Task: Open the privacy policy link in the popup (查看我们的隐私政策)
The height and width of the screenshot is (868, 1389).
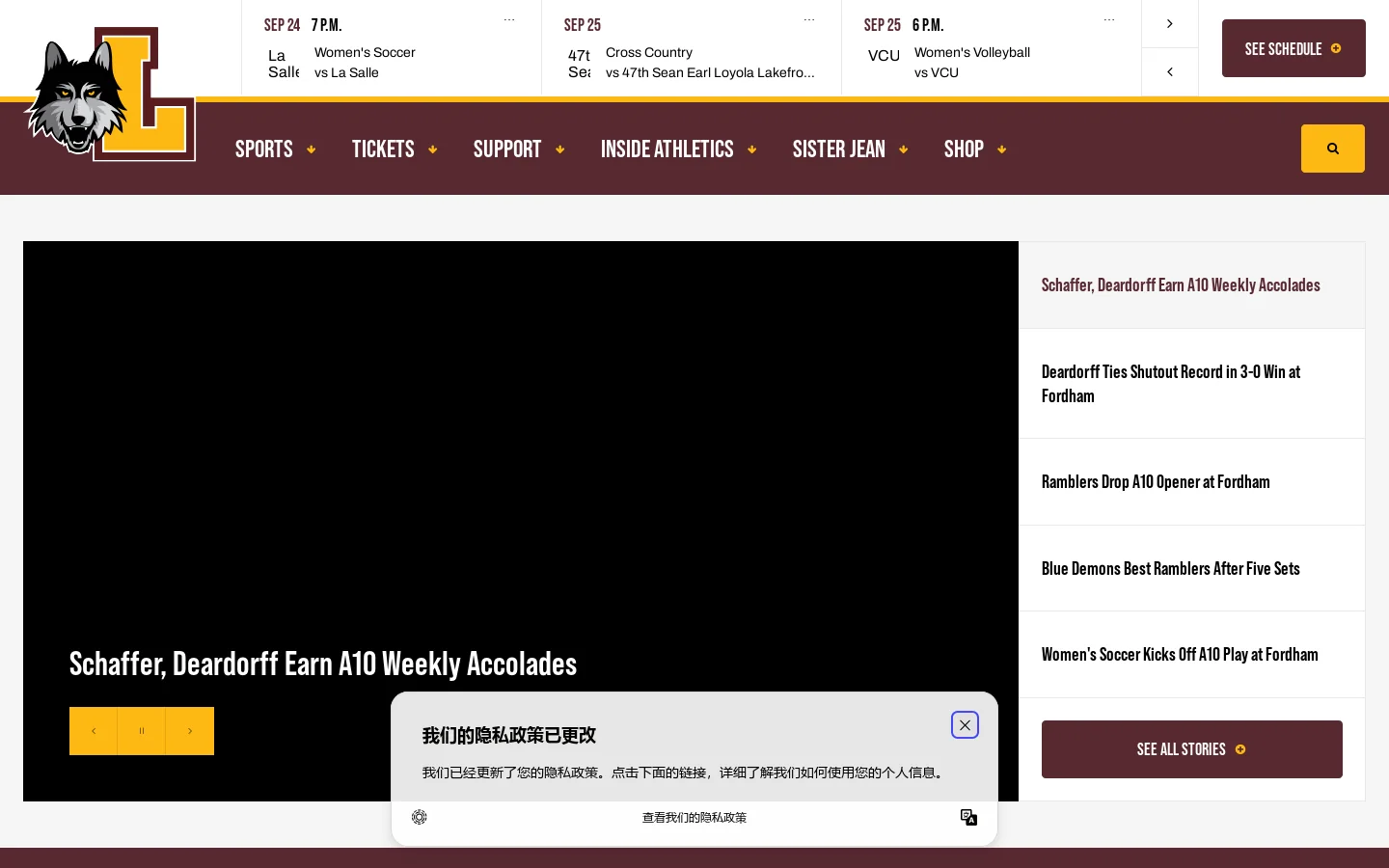Action: (x=694, y=818)
